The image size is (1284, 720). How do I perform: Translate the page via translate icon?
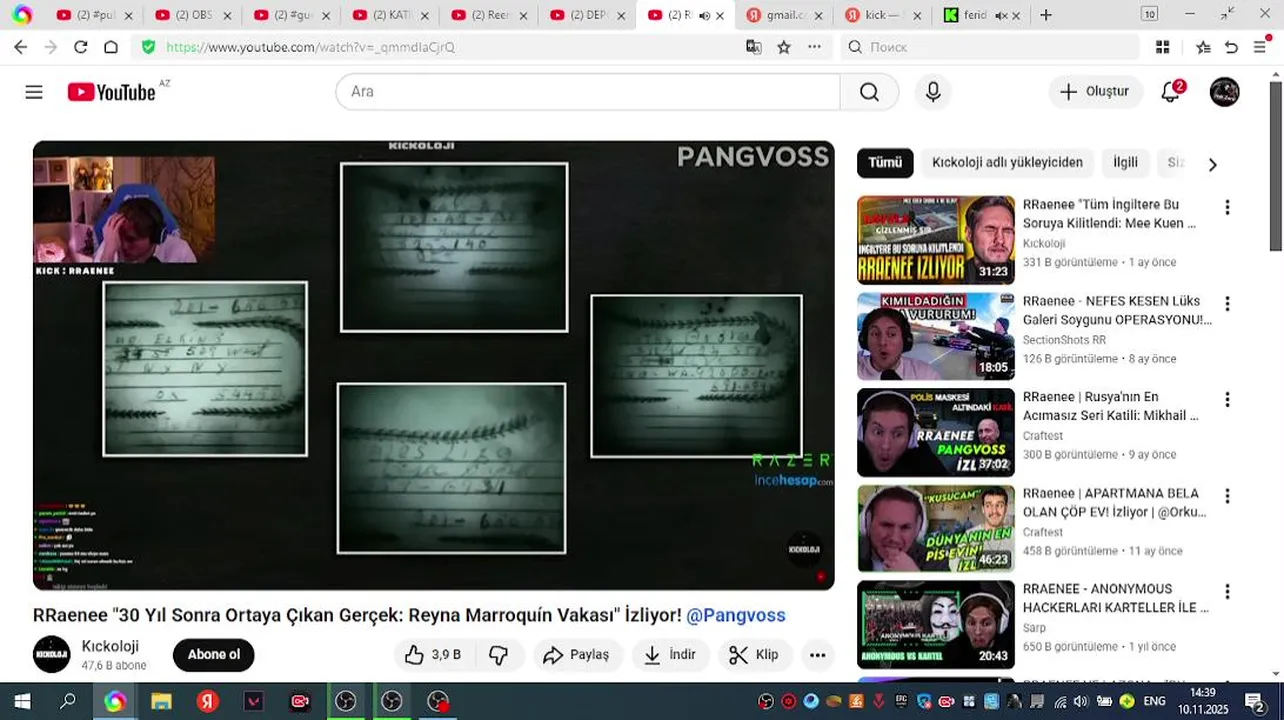pyautogui.click(x=754, y=47)
